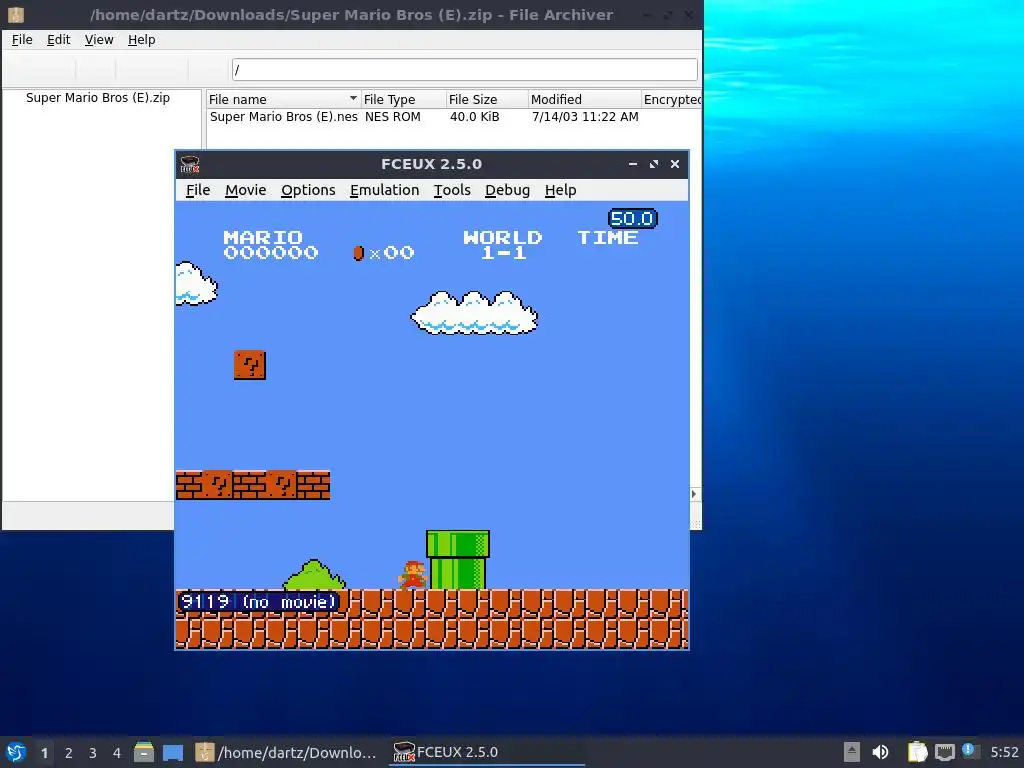The width and height of the screenshot is (1024, 768).
Task: Click the eject removable media tray icon
Action: 851,752
